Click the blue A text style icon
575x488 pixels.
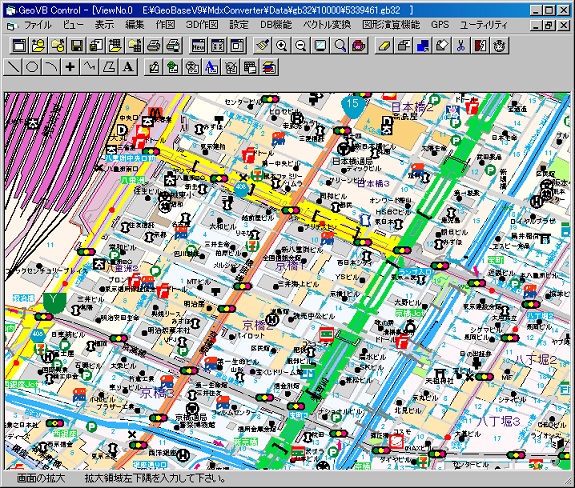click(x=211, y=67)
